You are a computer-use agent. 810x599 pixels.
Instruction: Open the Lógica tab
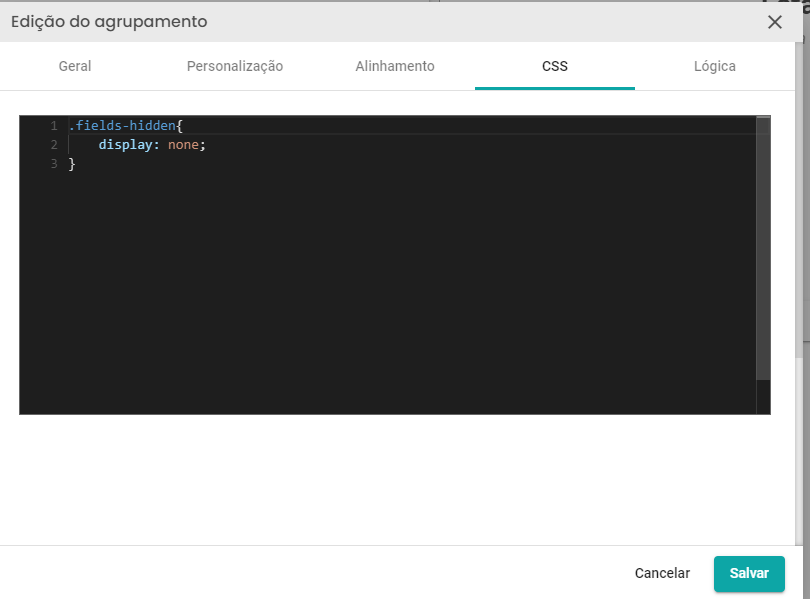click(x=714, y=66)
